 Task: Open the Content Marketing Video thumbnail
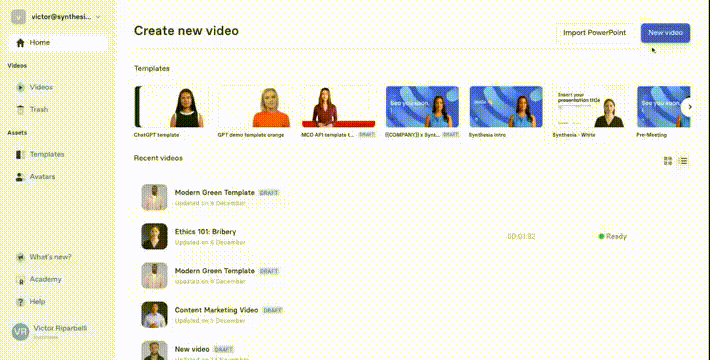click(x=154, y=315)
